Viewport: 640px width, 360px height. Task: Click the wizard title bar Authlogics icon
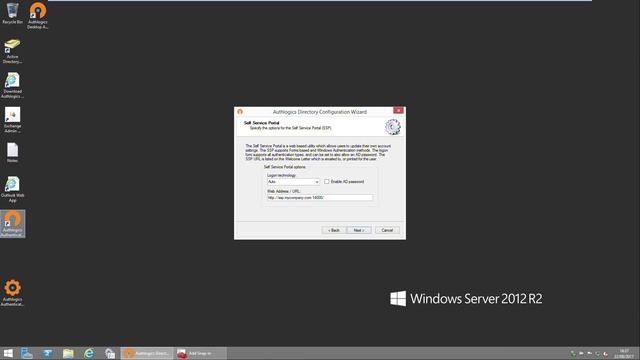[240, 111]
